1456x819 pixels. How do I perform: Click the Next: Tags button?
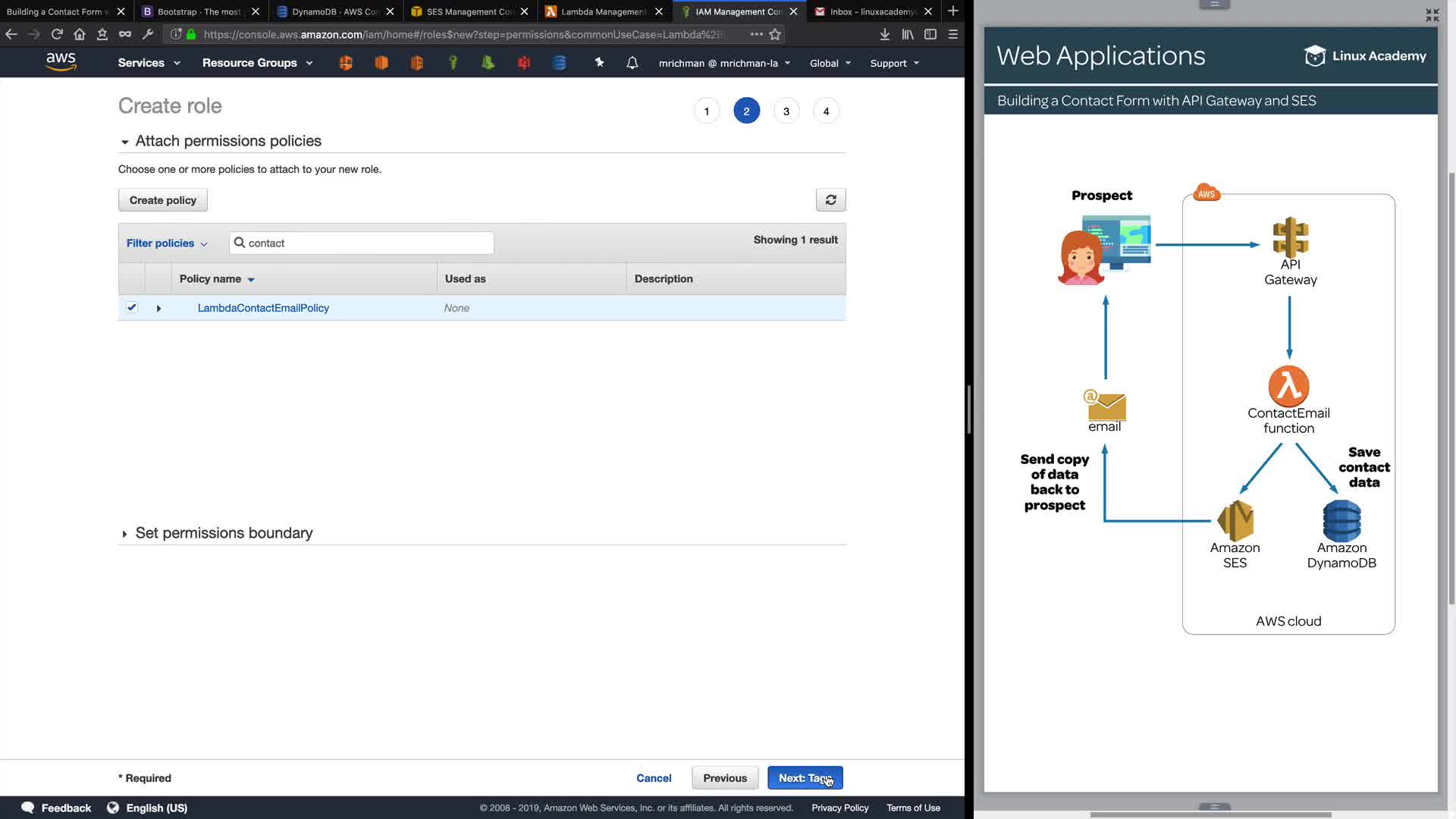click(805, 778)
